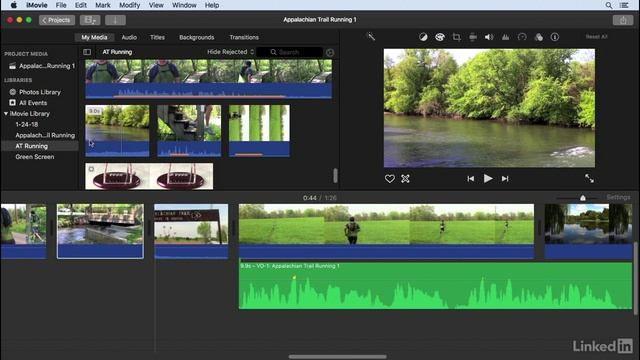
Task: Collapse the iMovie Library disclosure triangle
Action: (6, 113)
